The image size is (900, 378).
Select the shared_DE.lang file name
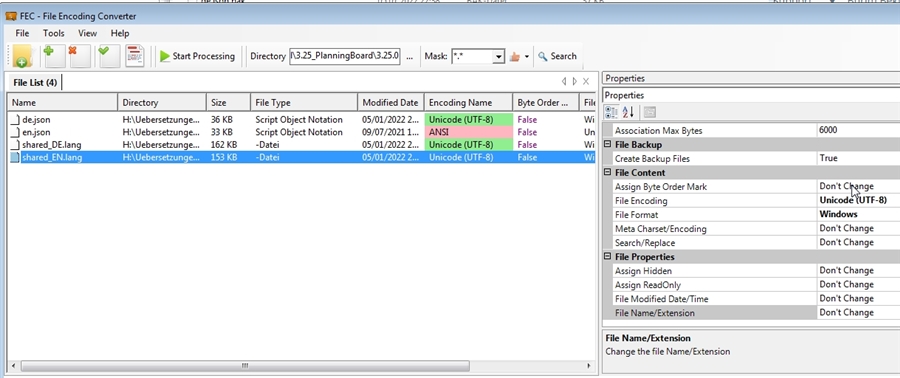pyautogui.click(x=52, y=145)
